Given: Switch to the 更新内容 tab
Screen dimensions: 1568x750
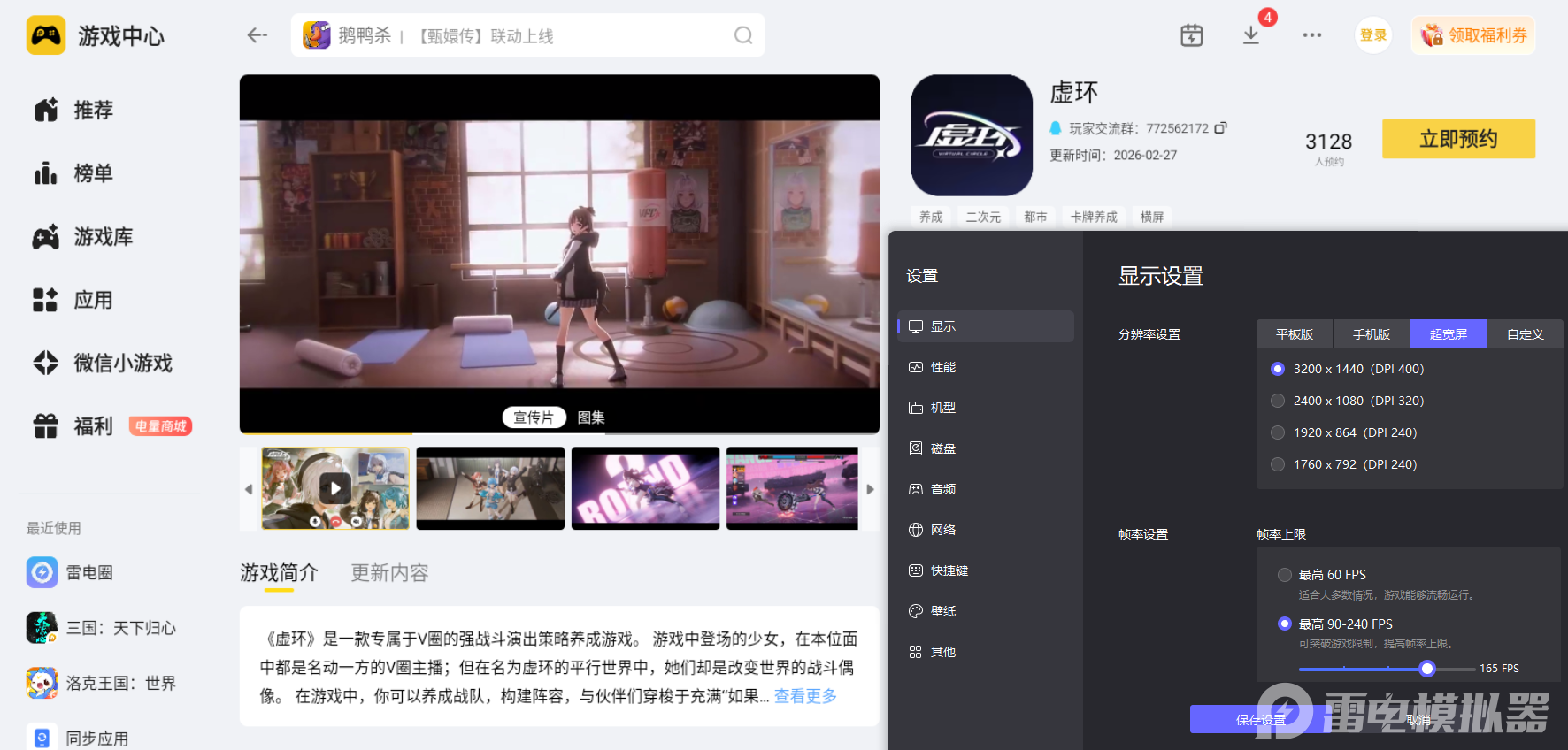Looking at the screenshot, I should pyautogui.click(x=389, y=573).
